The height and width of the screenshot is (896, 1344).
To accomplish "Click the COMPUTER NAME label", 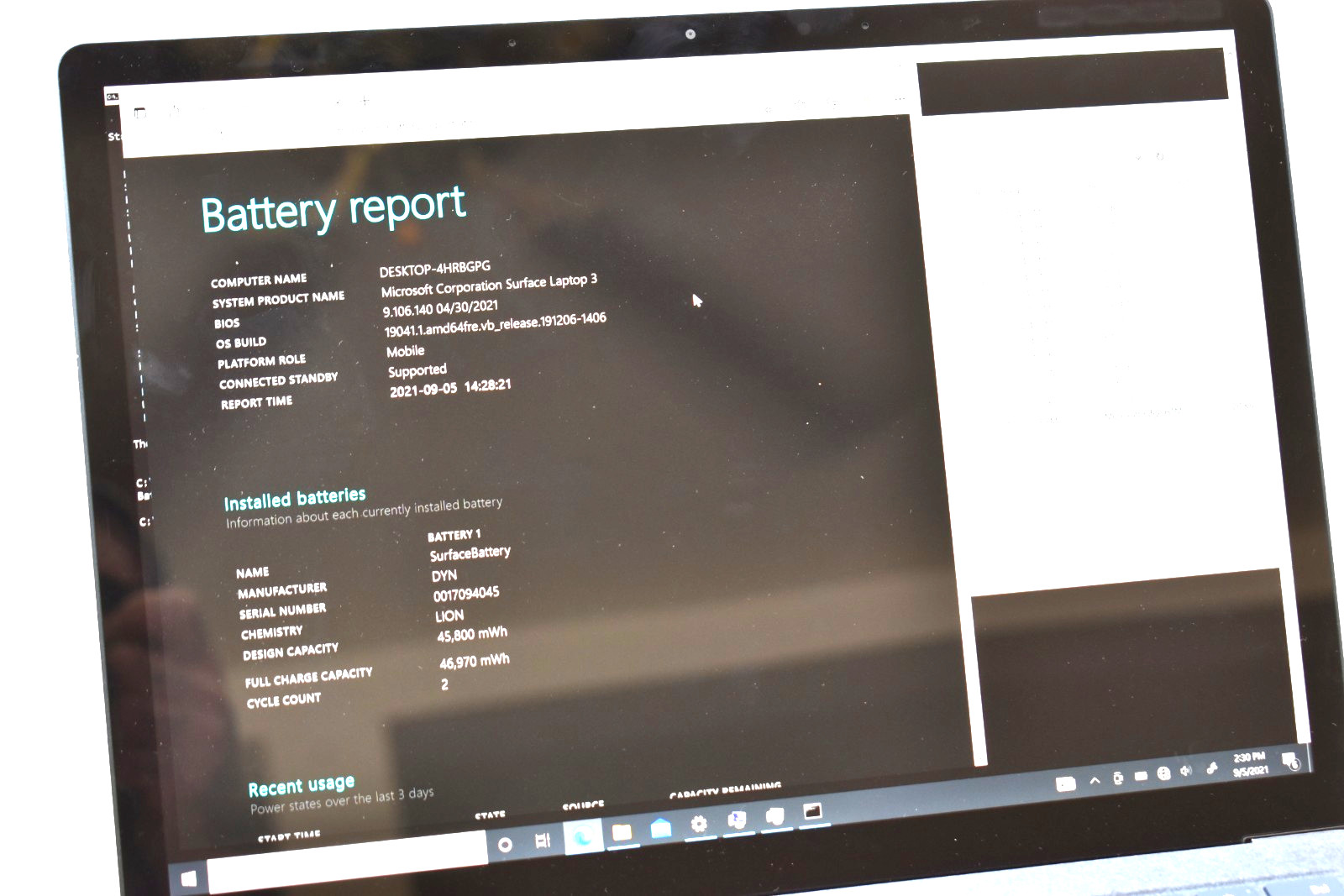I will (x=259, y=280).
